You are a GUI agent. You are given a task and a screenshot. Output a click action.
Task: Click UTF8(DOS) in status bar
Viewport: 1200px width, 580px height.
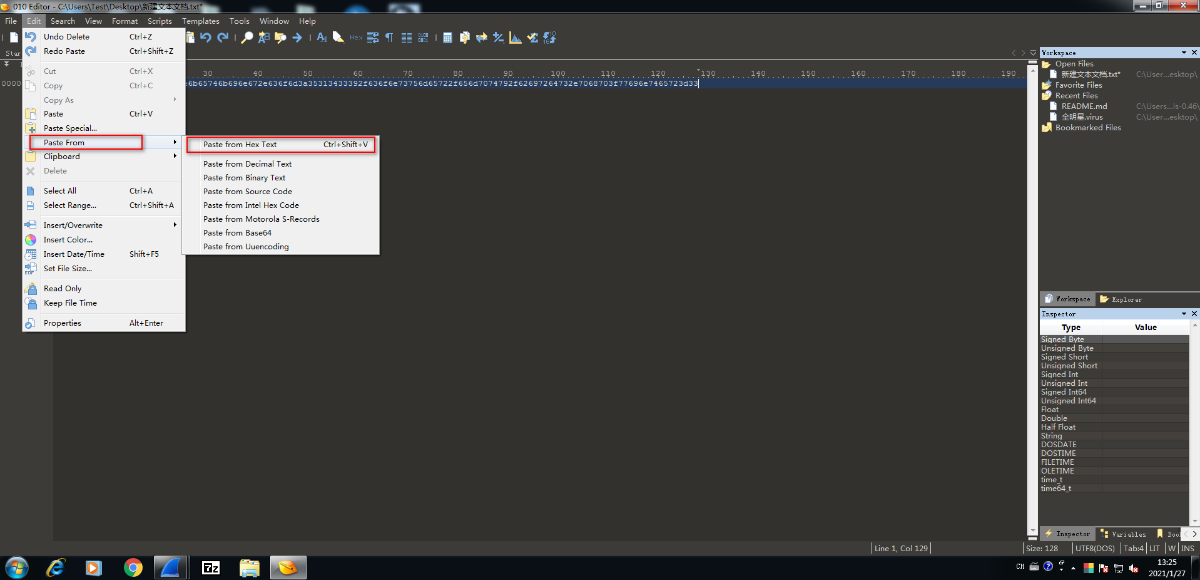click(1094, 548)
